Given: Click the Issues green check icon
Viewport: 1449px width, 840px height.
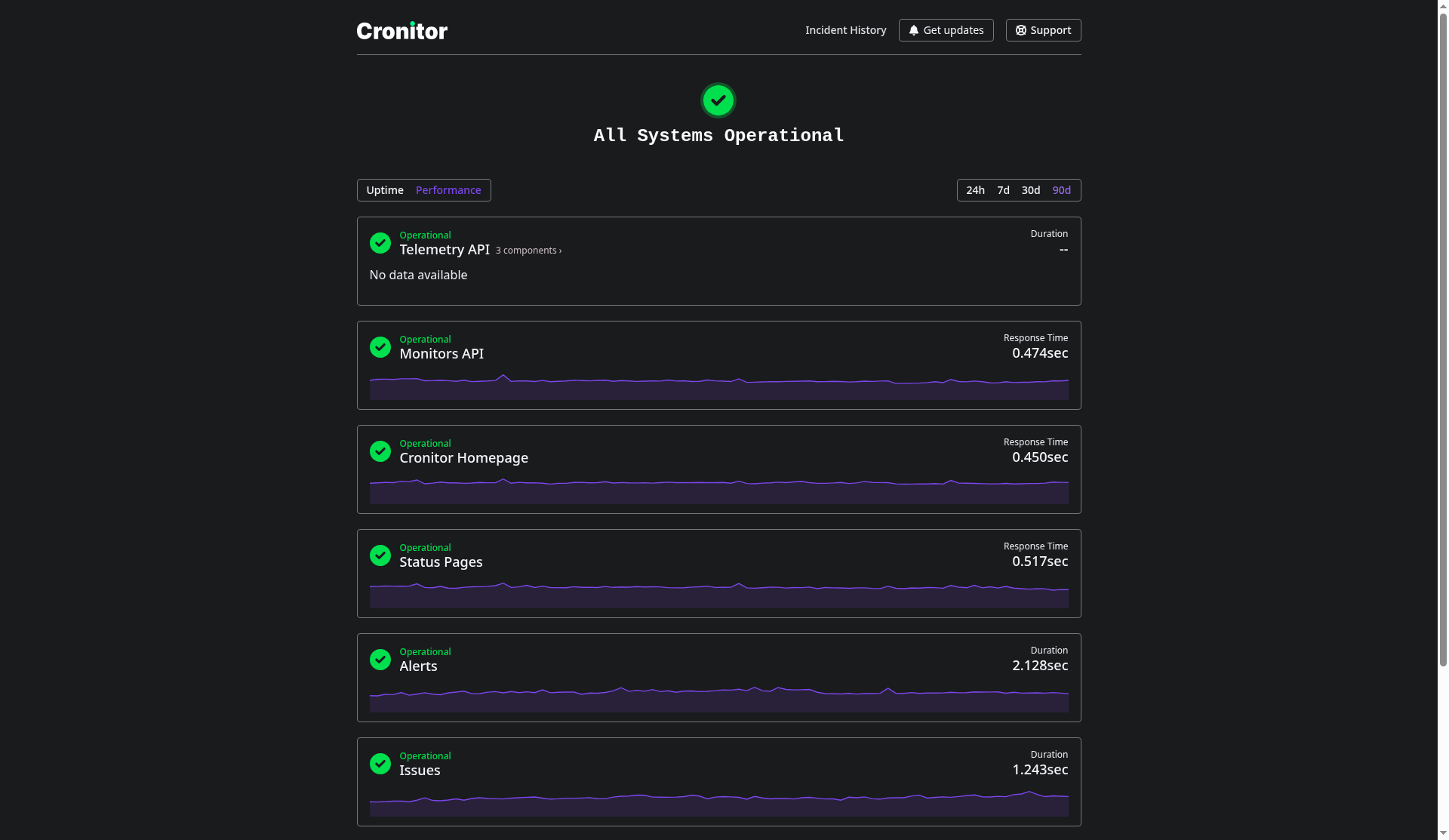Looking at the screenshot, I should click(380, 764).
